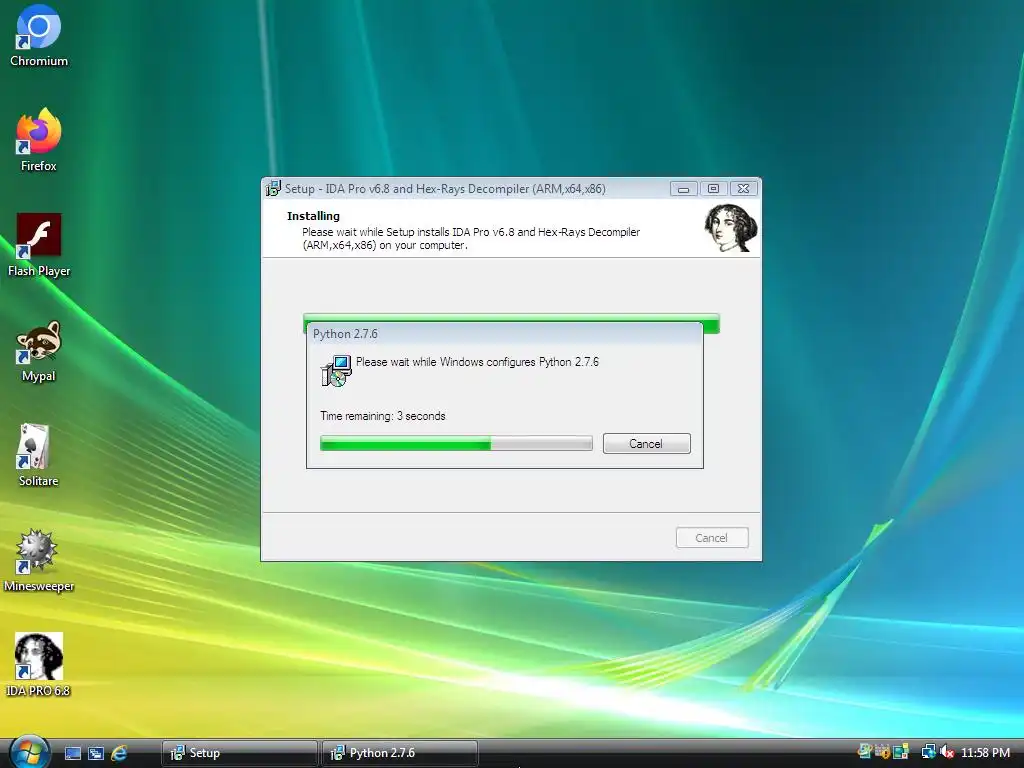Click the lady portrait logo in Setup header

(730, 228)
